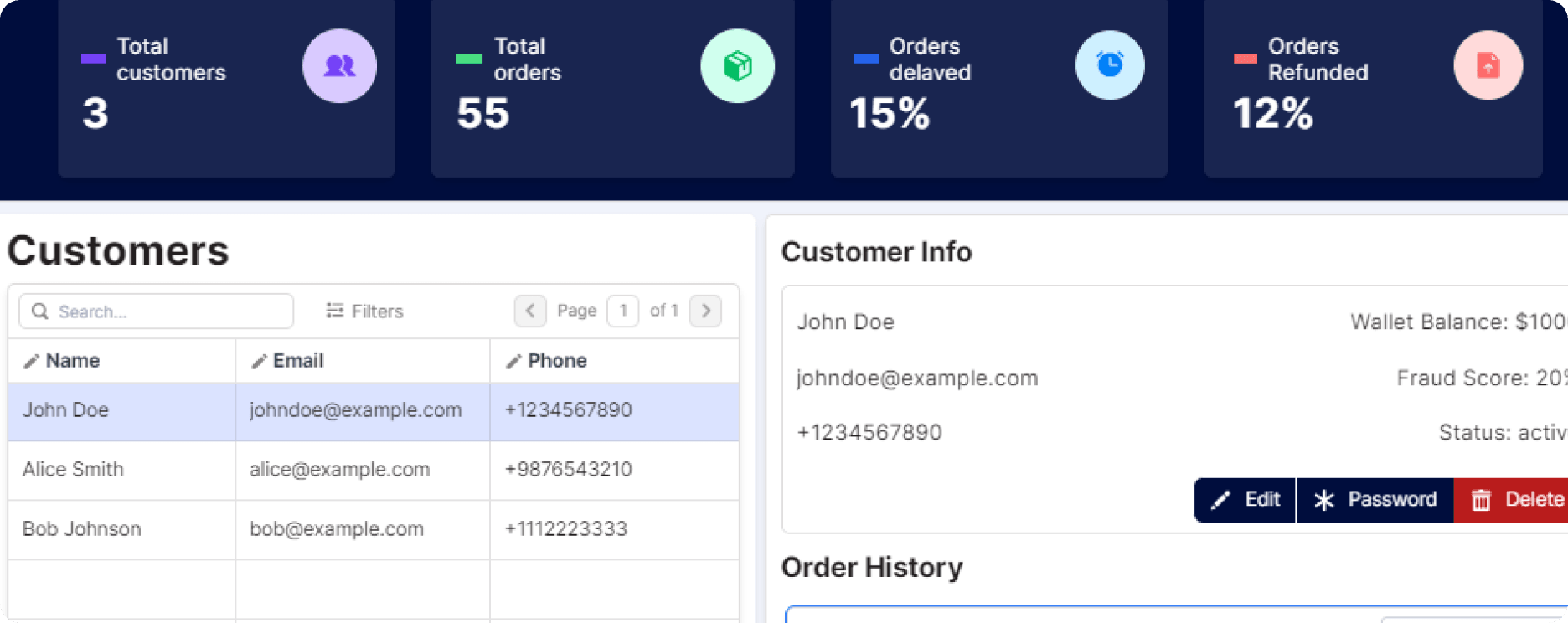Click the pencil icon beside Phone column
The height and width of the screenshot is (623, 1568).
pos(513,362)
